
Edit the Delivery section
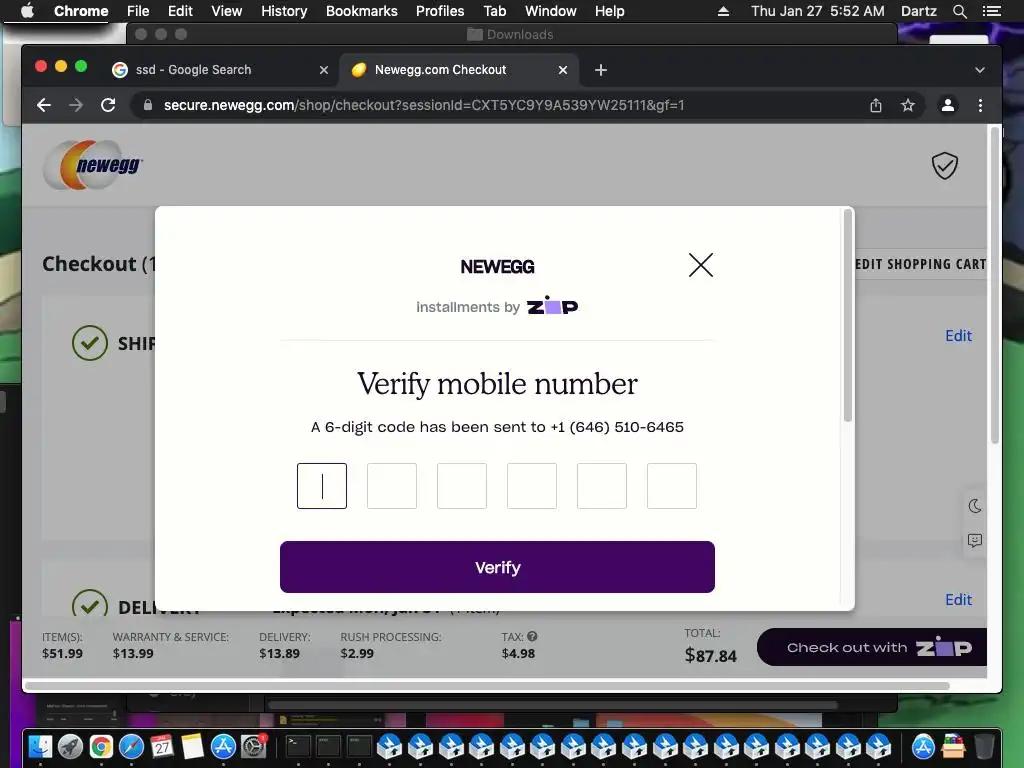(x=958, y=600)
